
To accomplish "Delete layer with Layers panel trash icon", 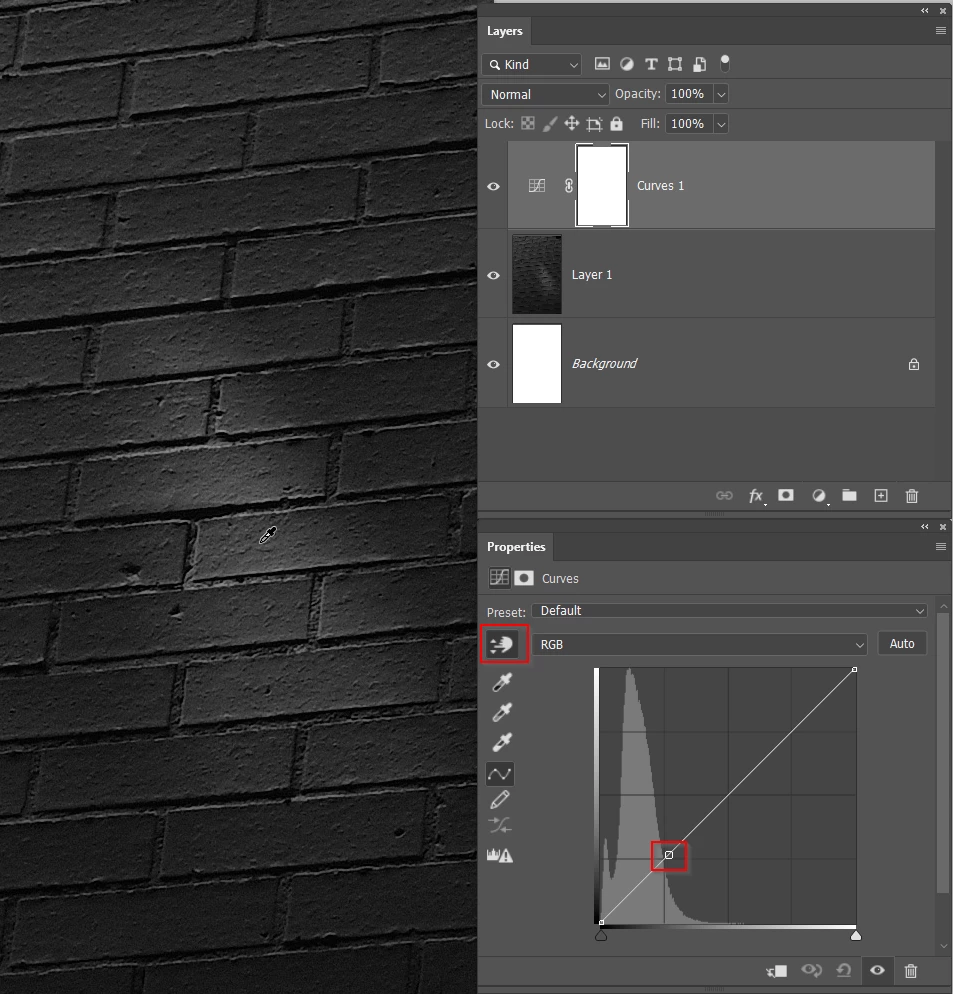I will coord(912,496).
